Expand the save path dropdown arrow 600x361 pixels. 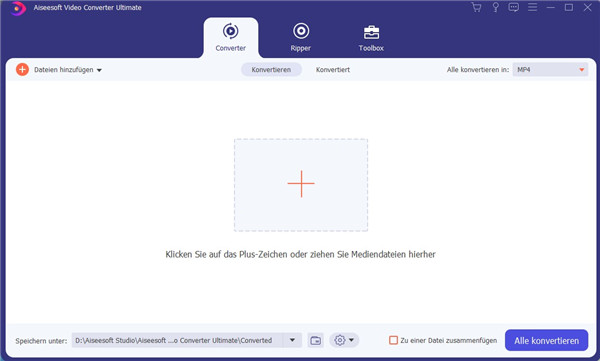click(x=292, y=340)
